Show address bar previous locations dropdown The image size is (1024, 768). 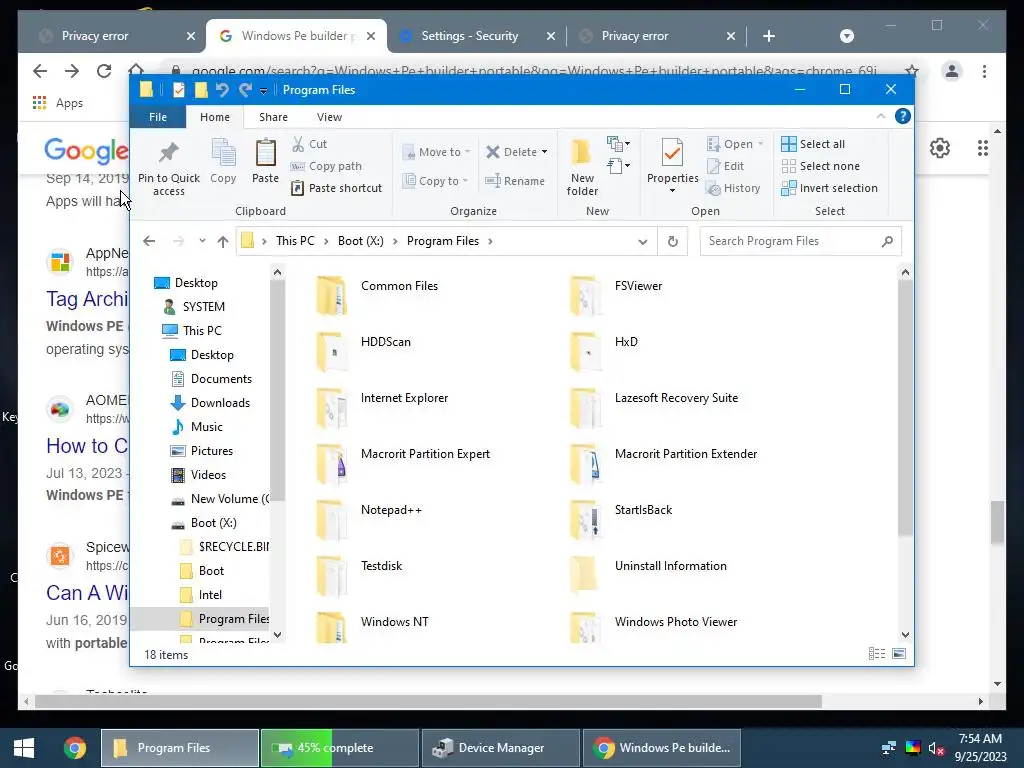(643, 241)
